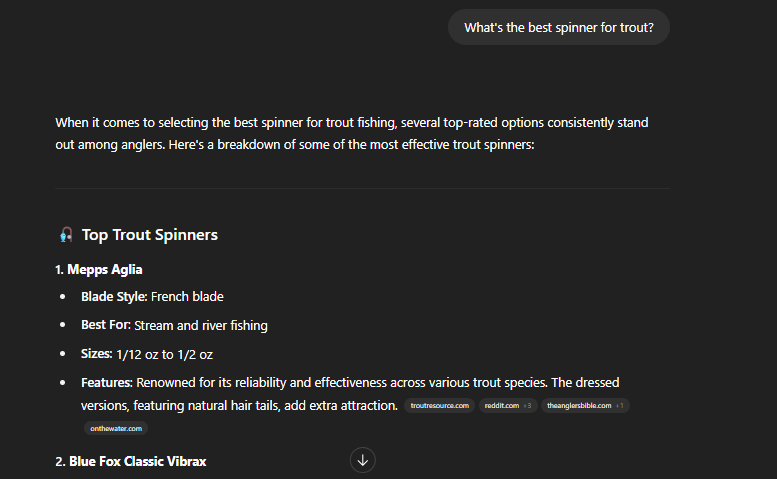Select the Blue Fox Classic Vibrax heading

pos(137,461)
